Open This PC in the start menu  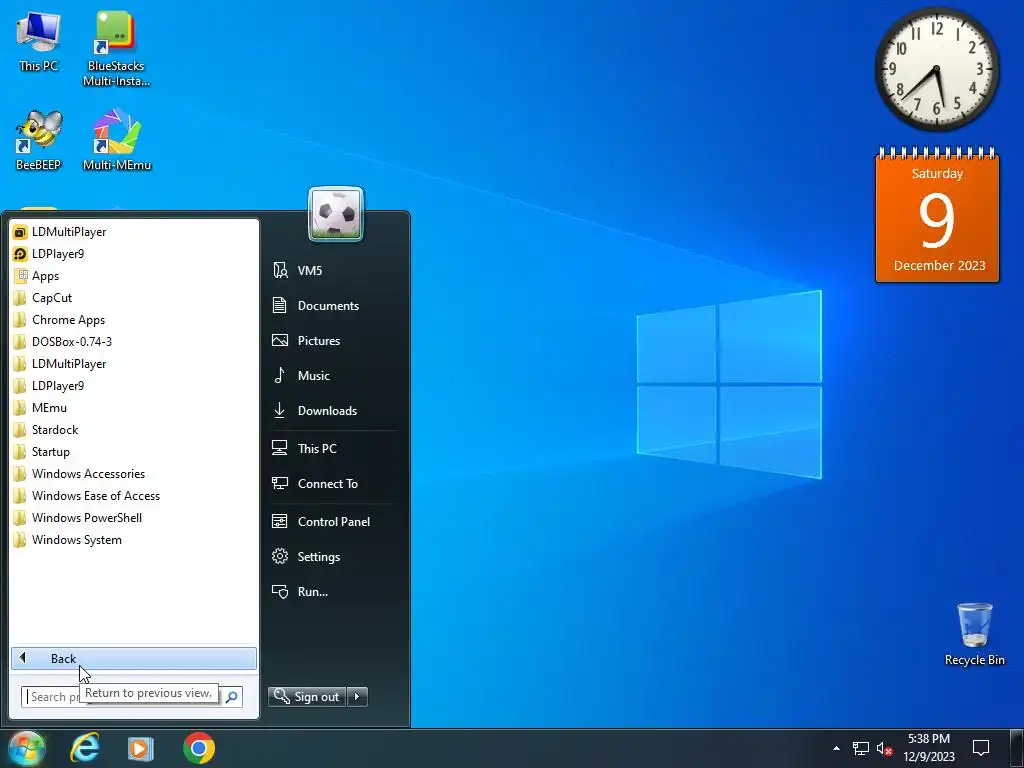[333, 449]
